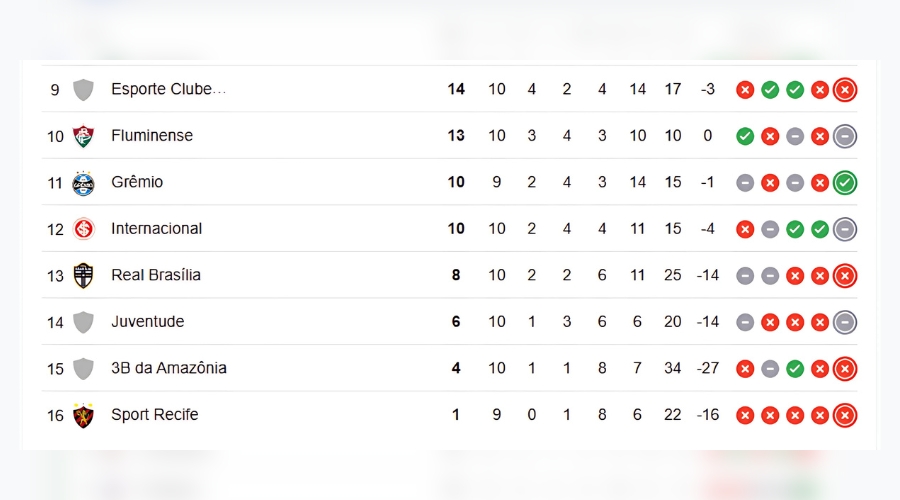The image size is (900, 500).
Task: Click the Fluminense club crest
Action: click(84, 136)
